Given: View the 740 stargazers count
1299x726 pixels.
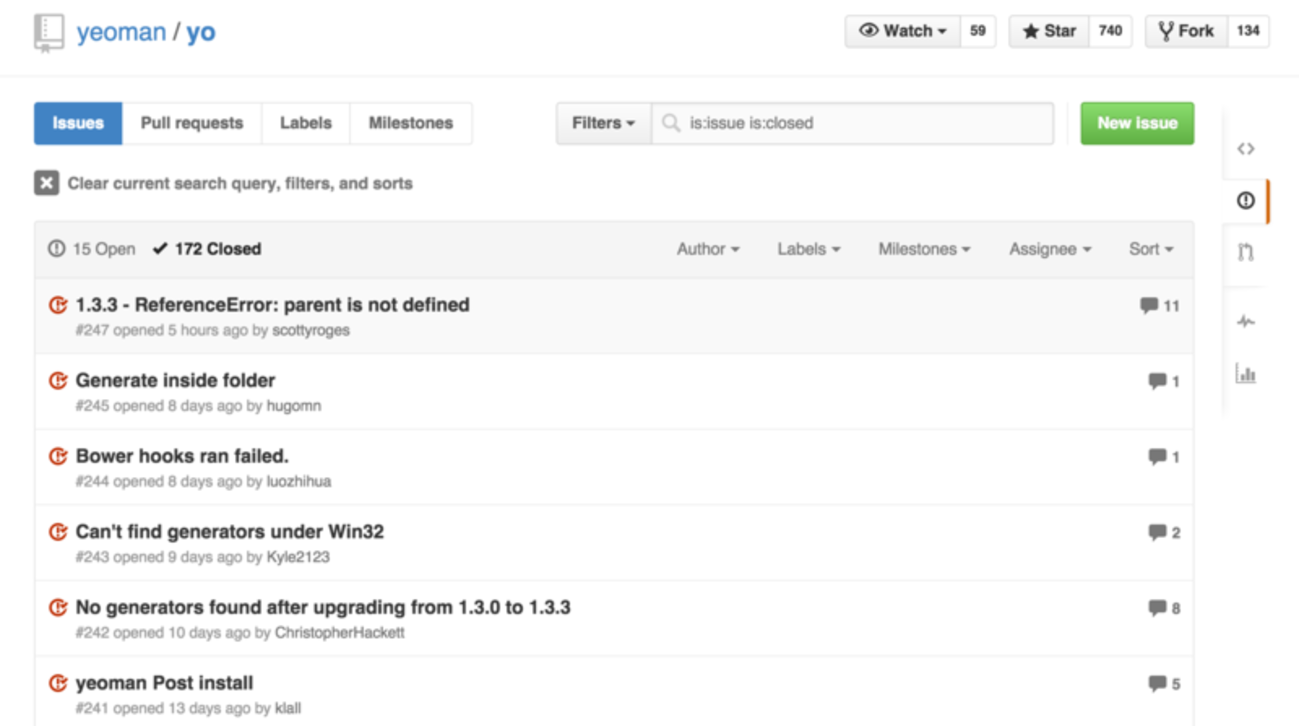Looking at the screenshot, I should click(x=1110, y=31).
